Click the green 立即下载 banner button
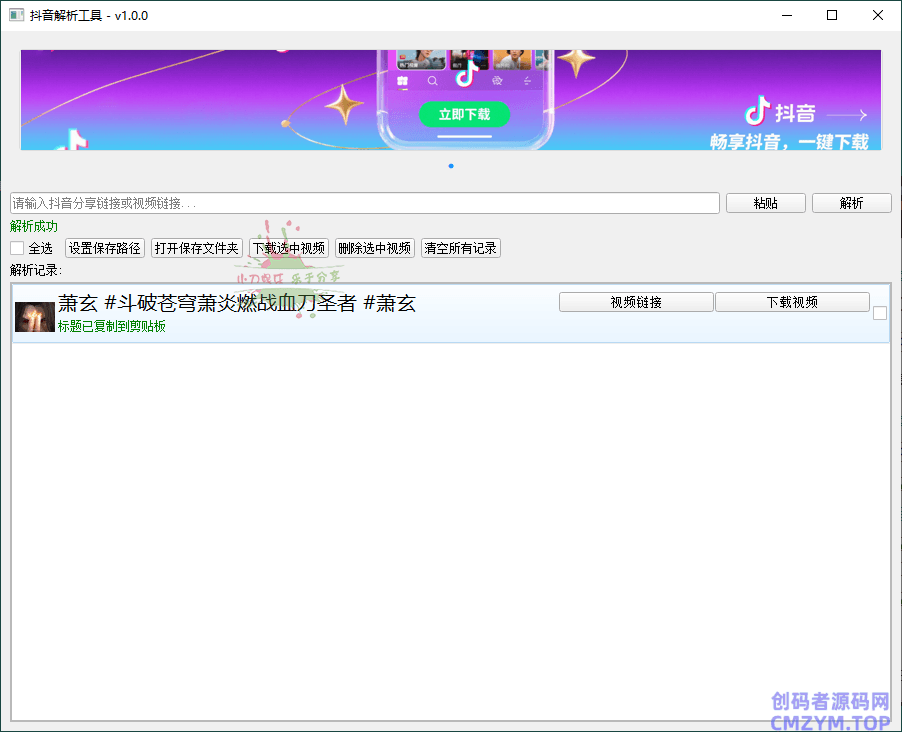The image size is (902, 732). tap(464, 114)
